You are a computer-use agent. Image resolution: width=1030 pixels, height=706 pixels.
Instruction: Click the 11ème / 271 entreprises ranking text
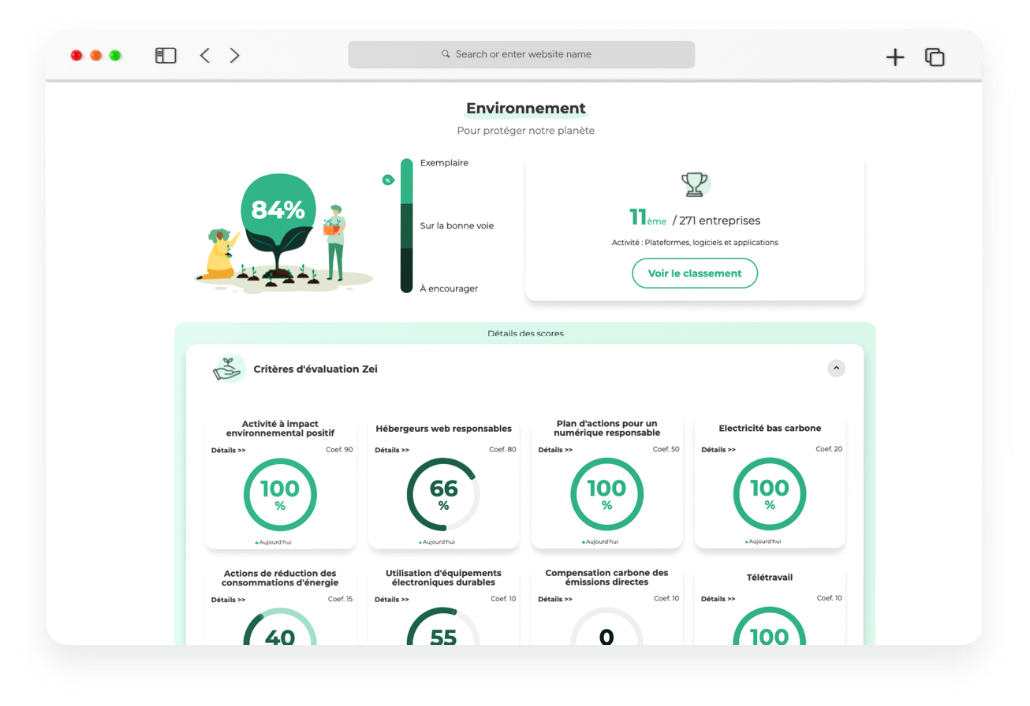pyautogui.click(x=694, y=217)
